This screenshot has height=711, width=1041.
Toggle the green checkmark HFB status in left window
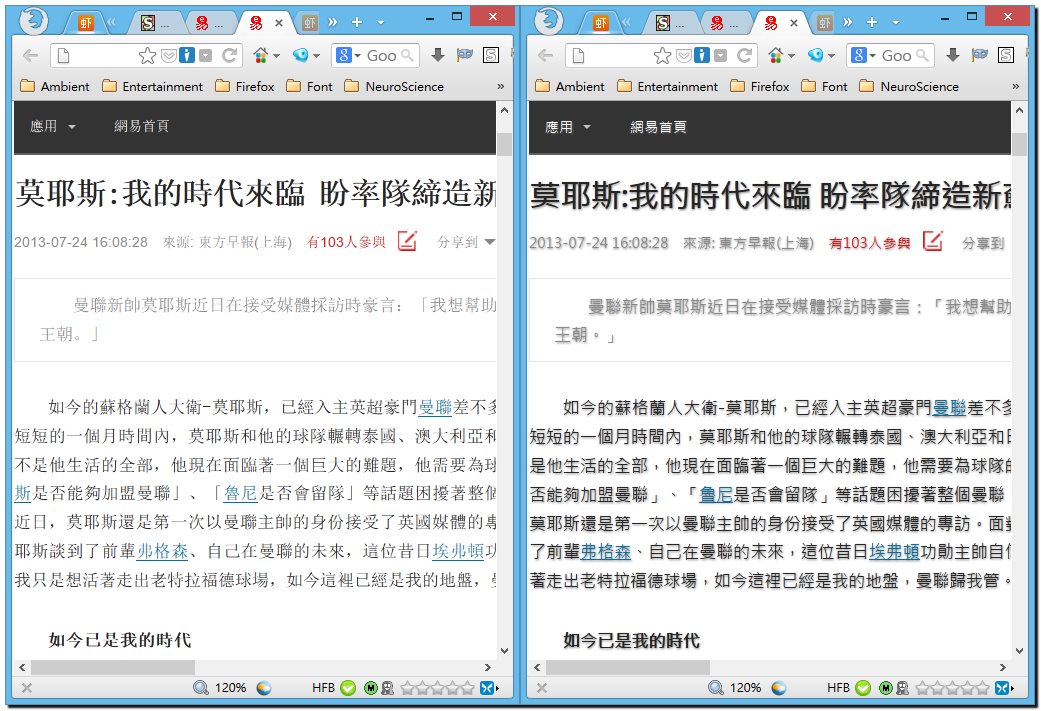[348, 688]
